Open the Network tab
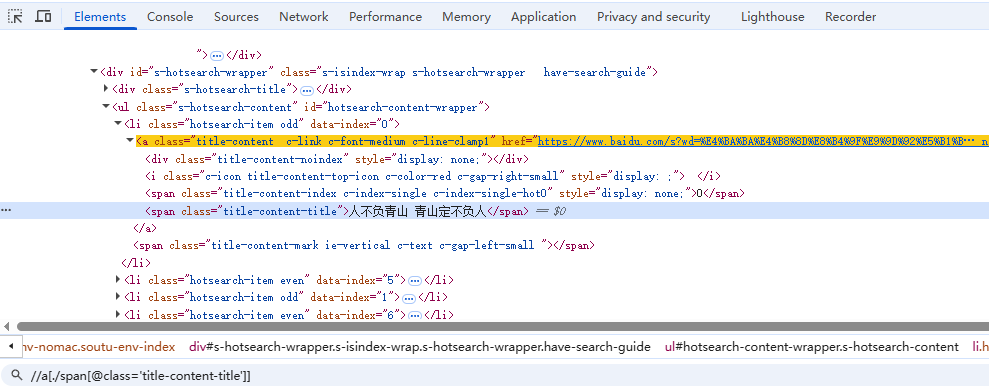Screen dimensions: 989x387 tap(304, 17)
